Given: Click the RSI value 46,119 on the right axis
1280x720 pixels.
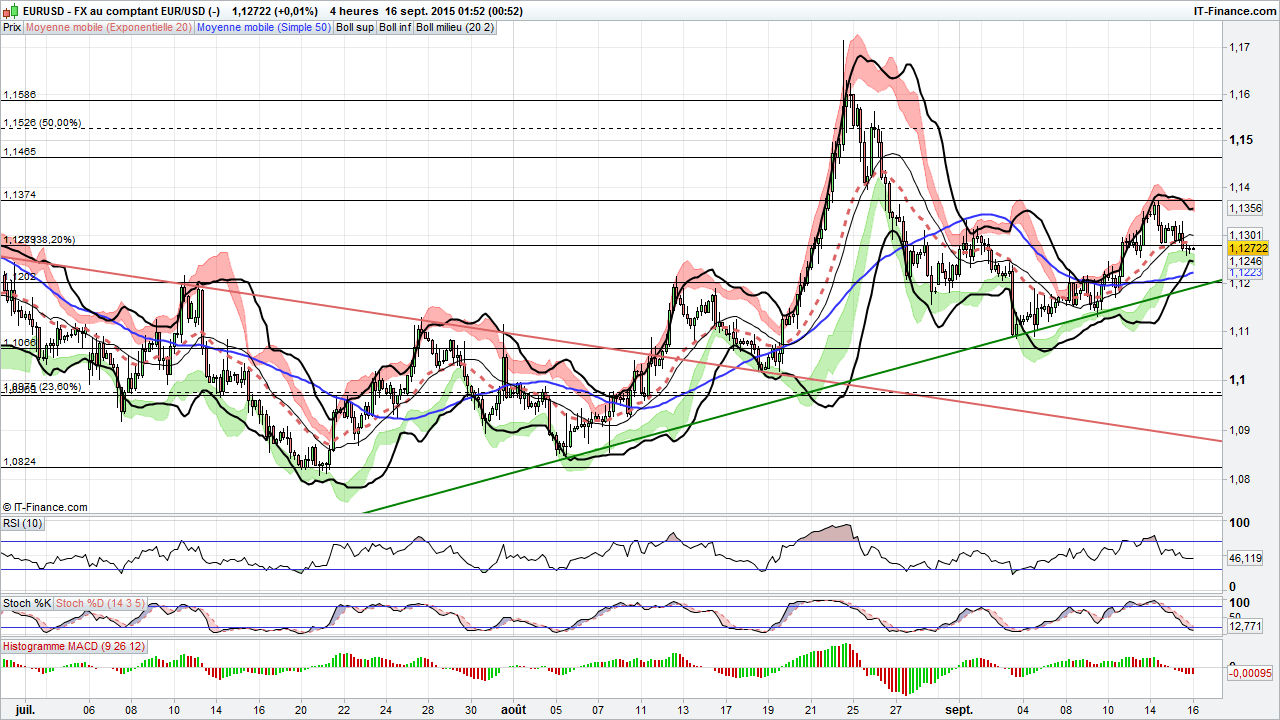Looking at the screenshot, I should [1243, 559].
